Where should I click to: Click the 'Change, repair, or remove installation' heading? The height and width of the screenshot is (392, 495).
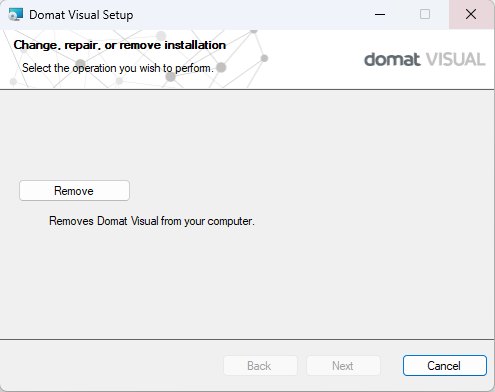pyautogui.click(x=120, y=45)
